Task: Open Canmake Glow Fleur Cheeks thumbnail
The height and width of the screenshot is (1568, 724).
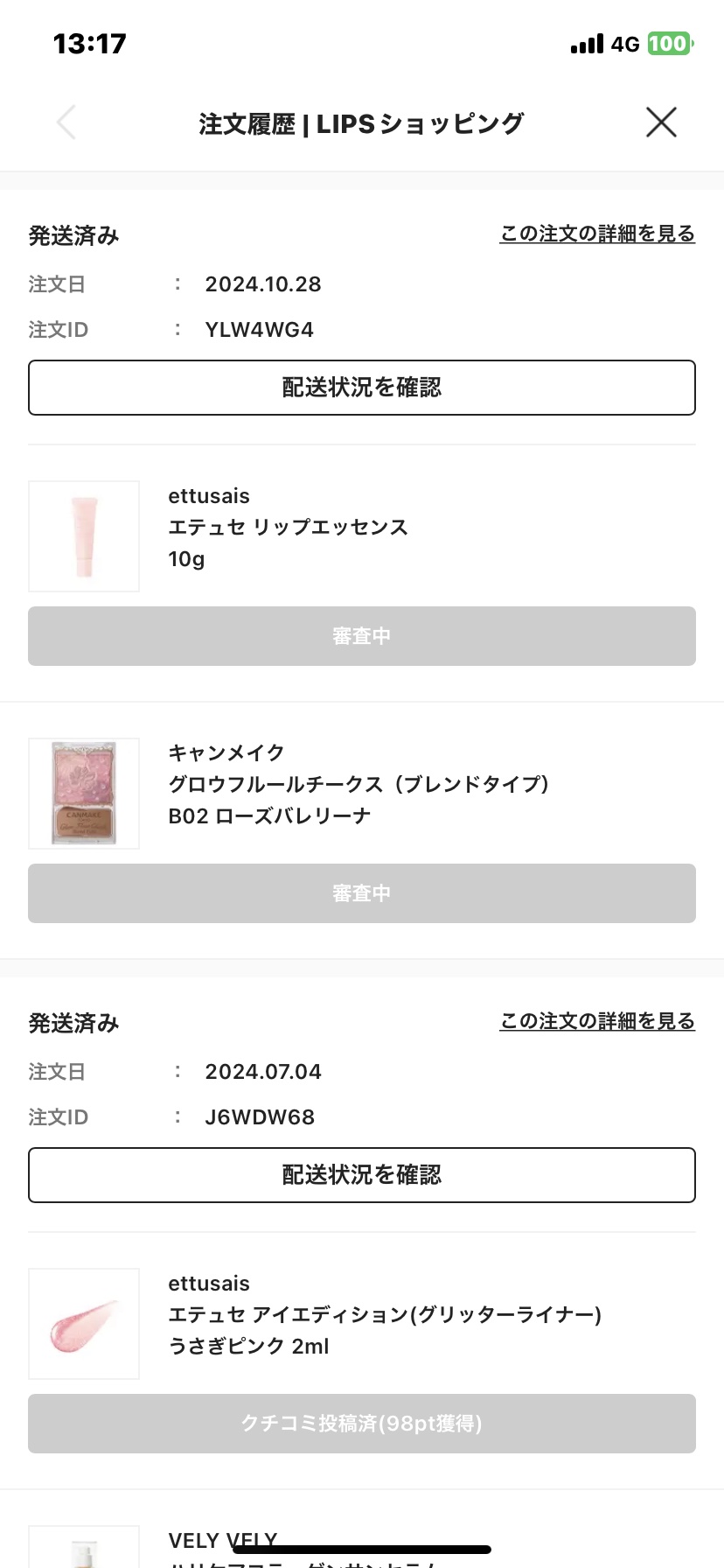Action: point(84,794)
